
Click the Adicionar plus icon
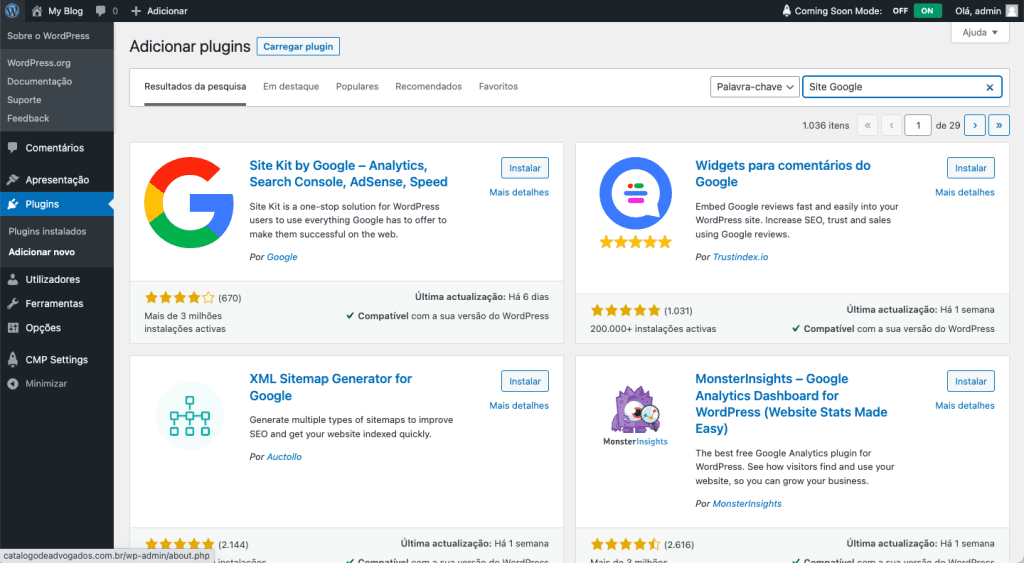(136, 10)
